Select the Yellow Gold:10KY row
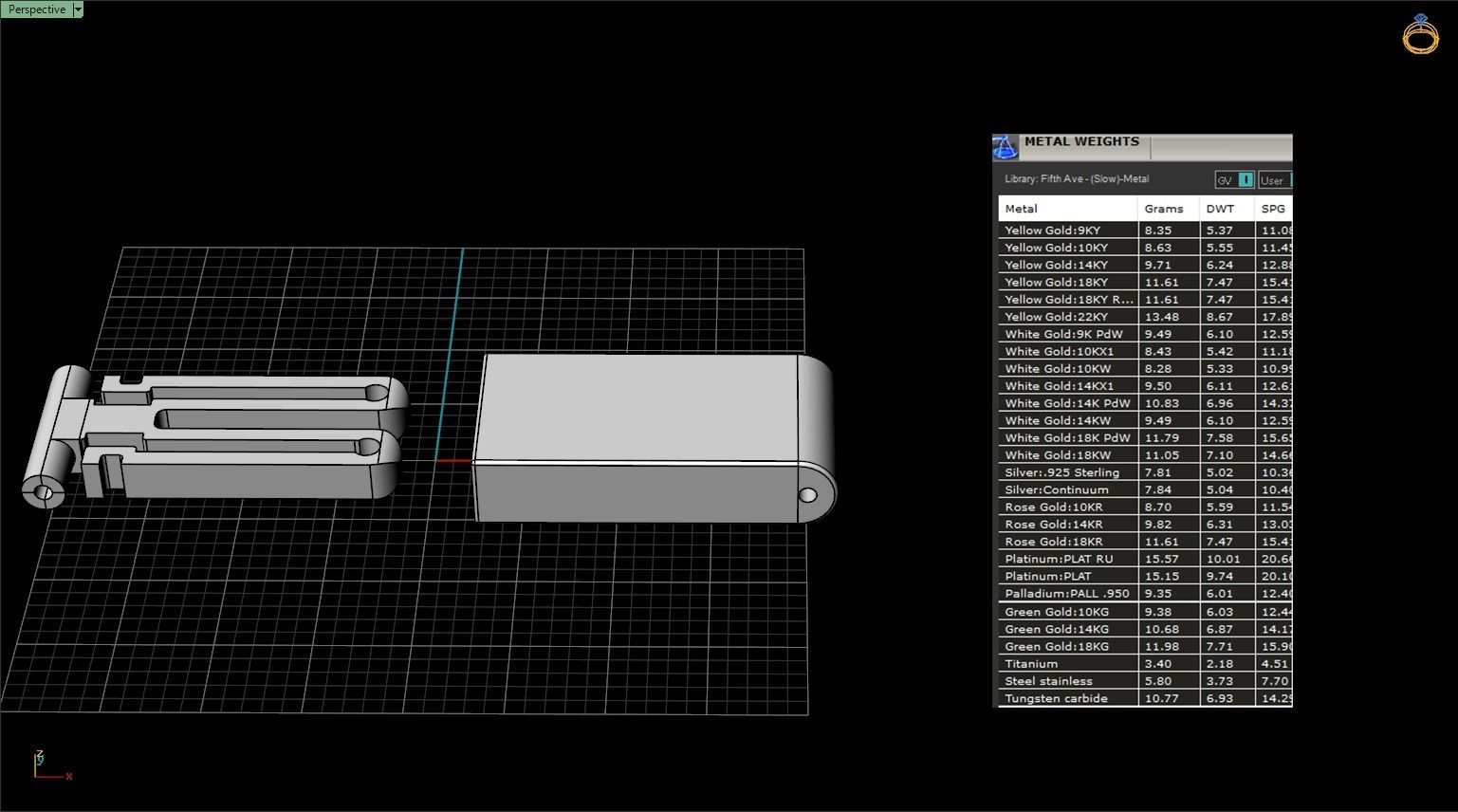 point(1145,248)
